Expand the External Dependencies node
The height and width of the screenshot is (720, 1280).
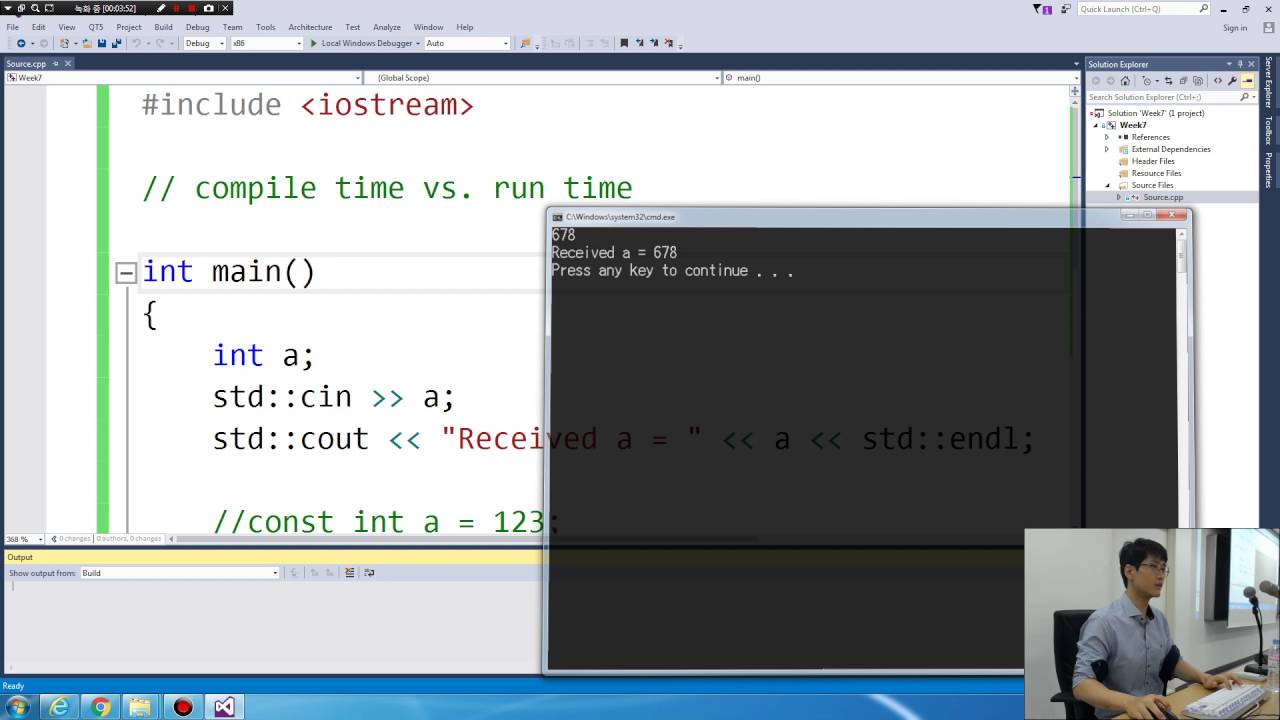pos(1107,149)
